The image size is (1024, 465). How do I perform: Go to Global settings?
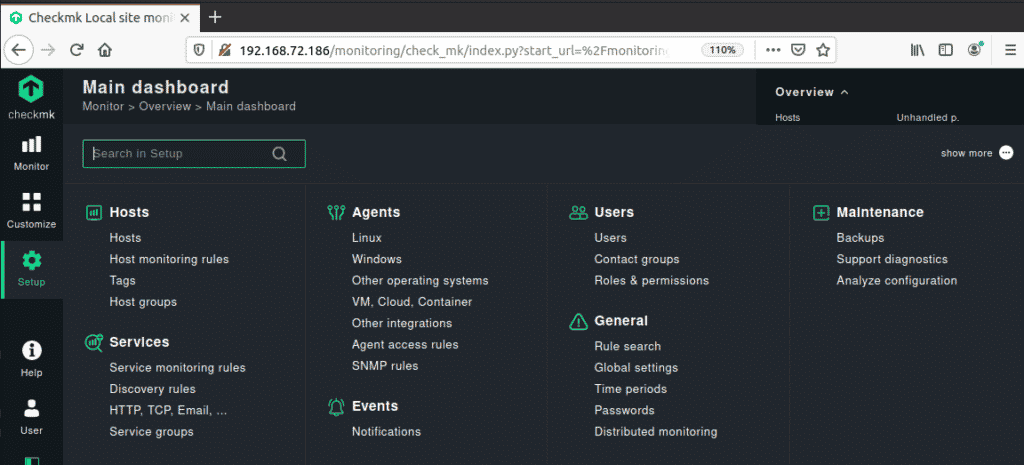[636, 368]
